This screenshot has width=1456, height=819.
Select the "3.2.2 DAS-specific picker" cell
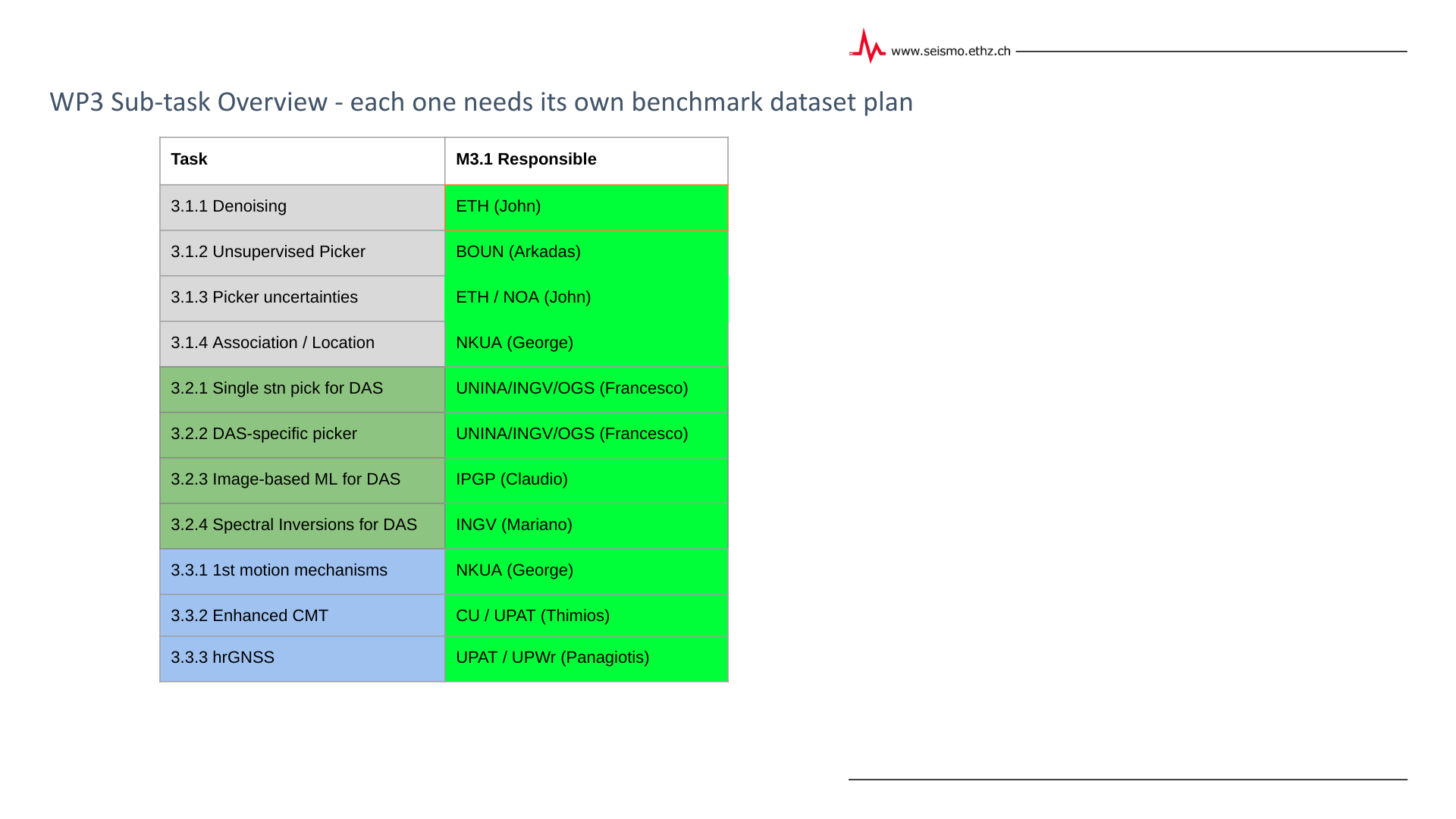(303, 435)
